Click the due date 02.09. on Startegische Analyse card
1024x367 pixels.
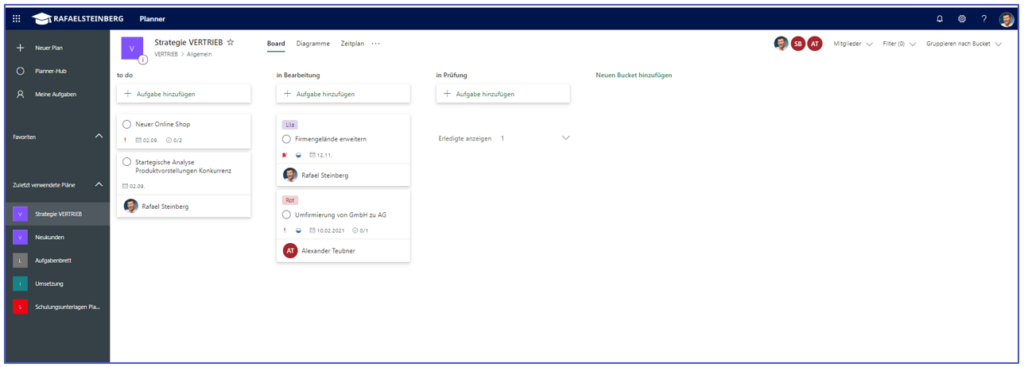(x=133, y=186)
